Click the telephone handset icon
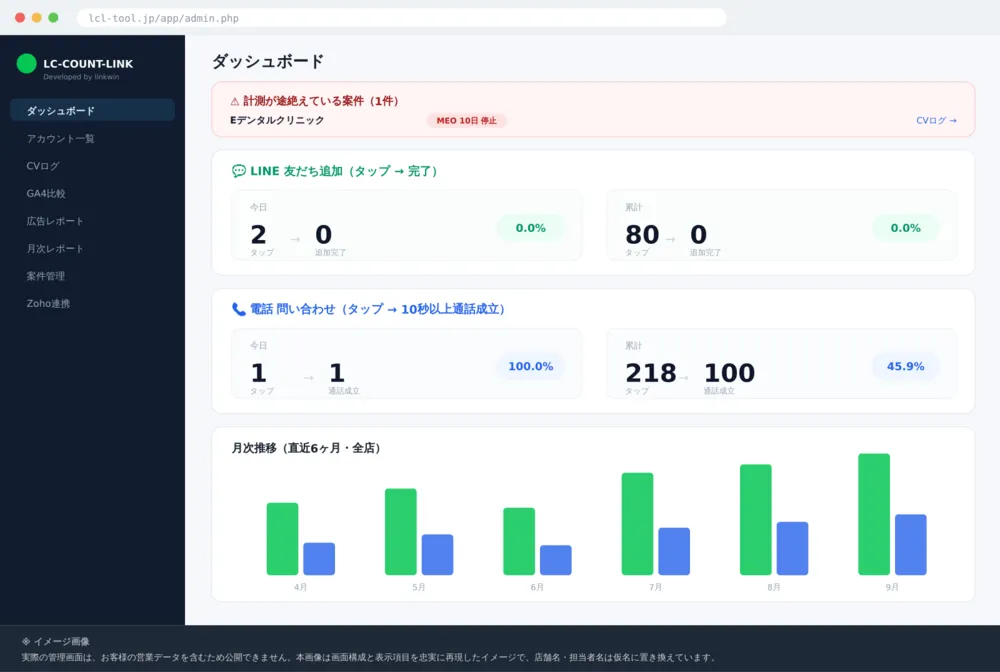 pyautogui.click(x=239, y=309)
